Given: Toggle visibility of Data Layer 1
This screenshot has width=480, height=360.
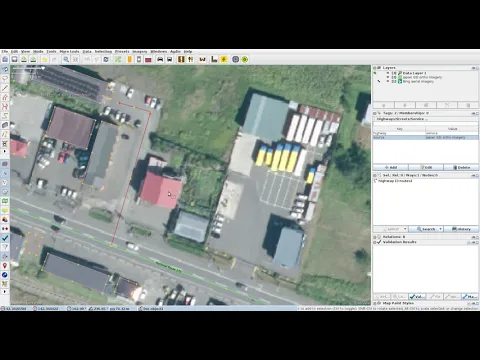Looking at the screenshot, I should 388,73.
